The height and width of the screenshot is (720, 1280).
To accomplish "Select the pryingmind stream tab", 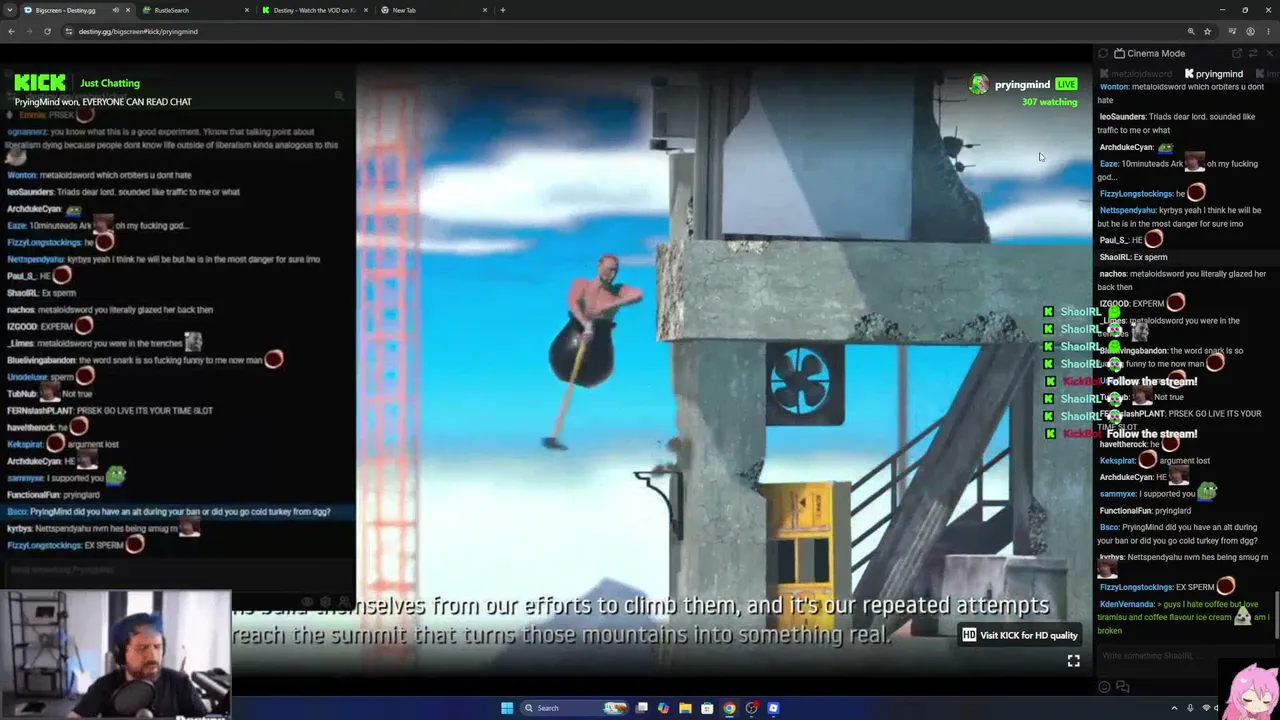I will (x=1214, y=73).
